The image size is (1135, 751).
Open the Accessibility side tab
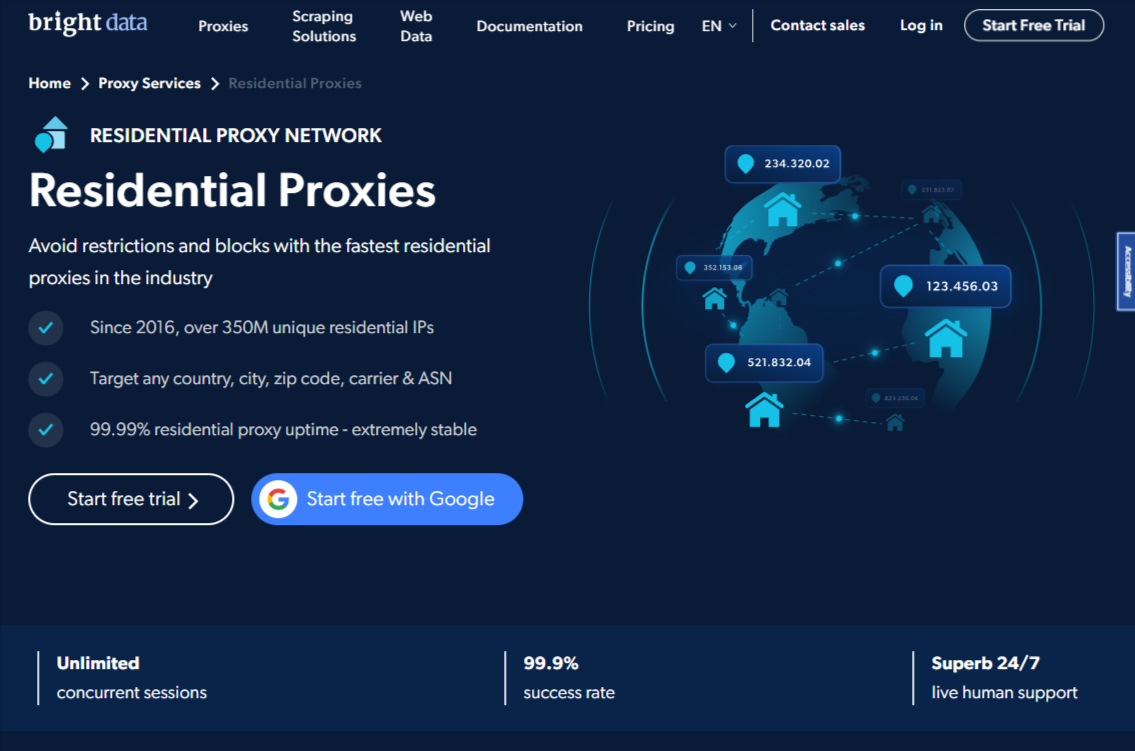coord(1126,271)
